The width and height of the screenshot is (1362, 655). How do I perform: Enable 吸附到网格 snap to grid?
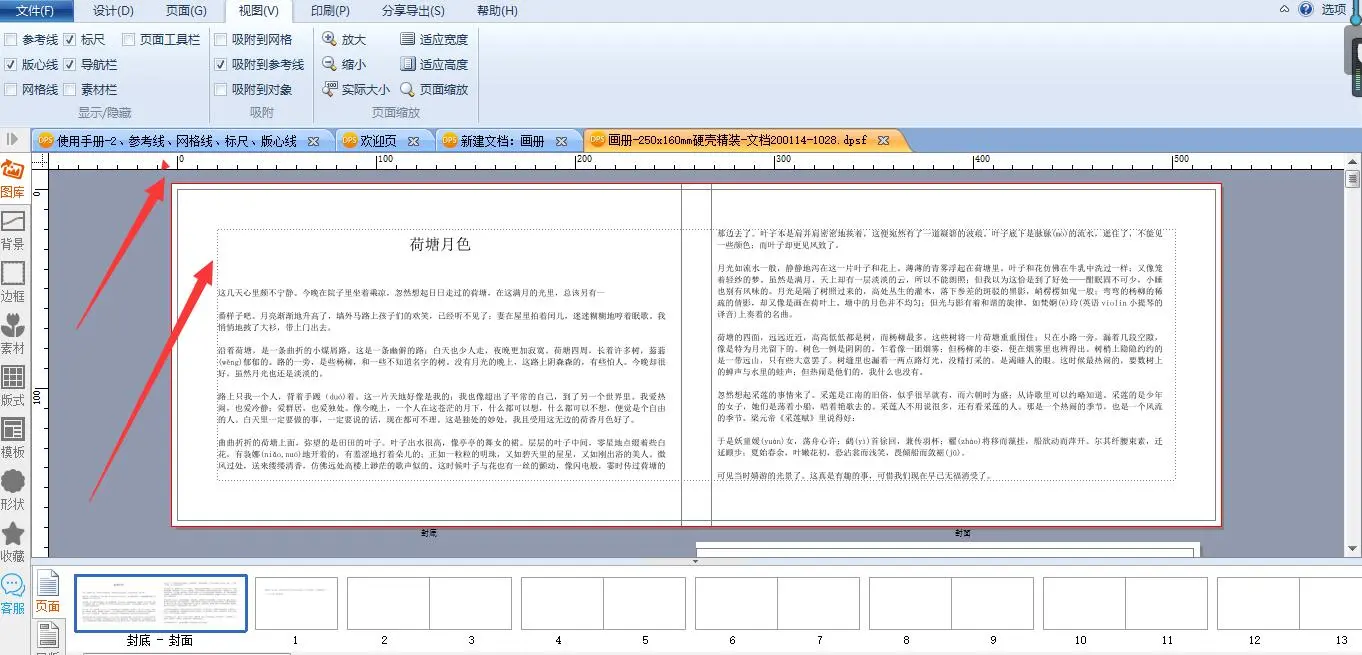click(x=221, y=40)
